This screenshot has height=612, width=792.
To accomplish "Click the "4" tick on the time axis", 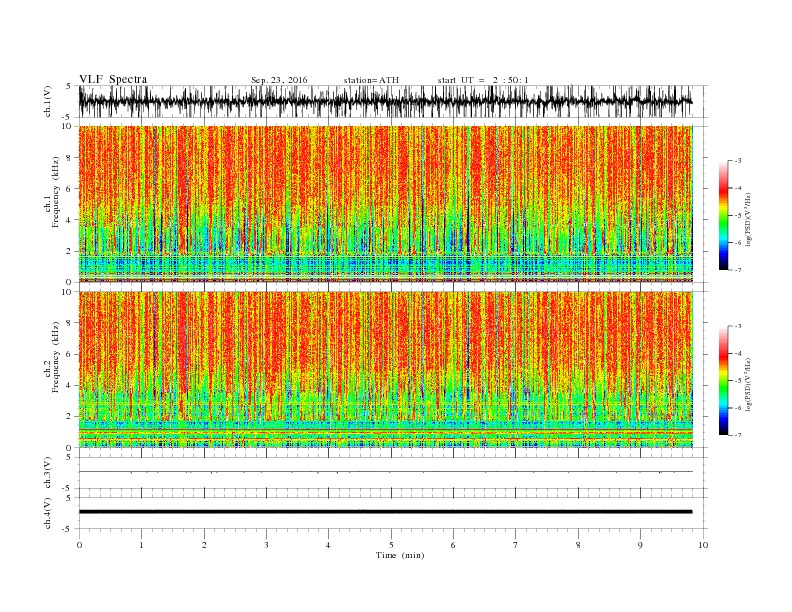I will pos(328,545).
